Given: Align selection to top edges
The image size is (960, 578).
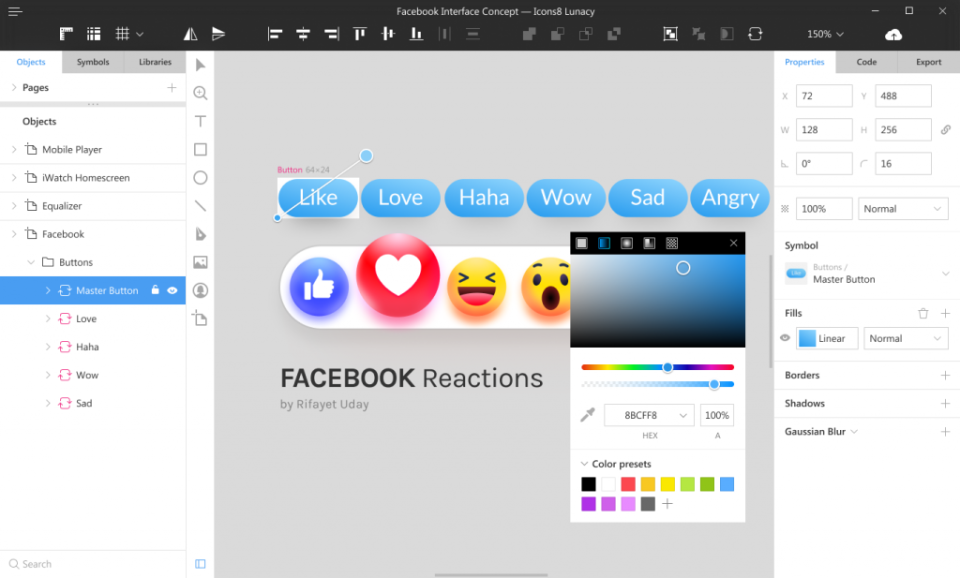Looking at the screenshot, I should 360,34.
